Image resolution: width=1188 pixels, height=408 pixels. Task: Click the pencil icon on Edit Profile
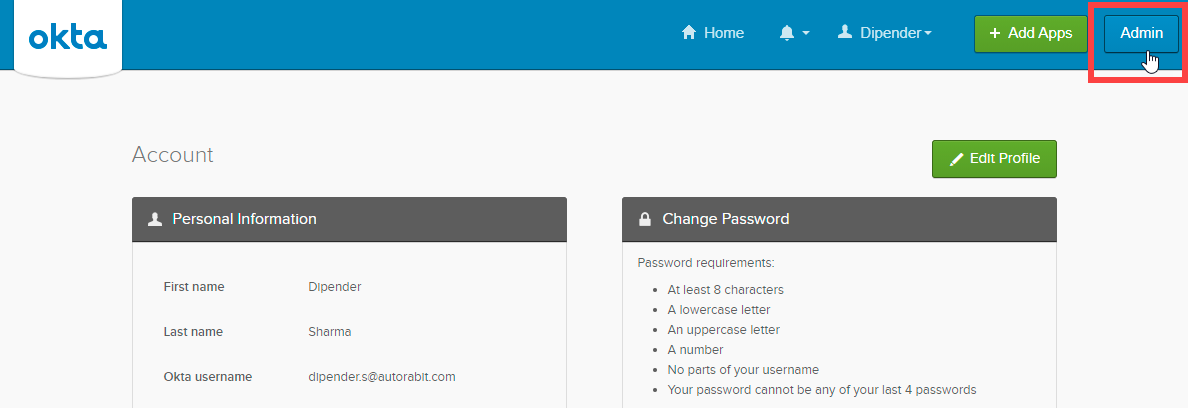coord(956,159)
